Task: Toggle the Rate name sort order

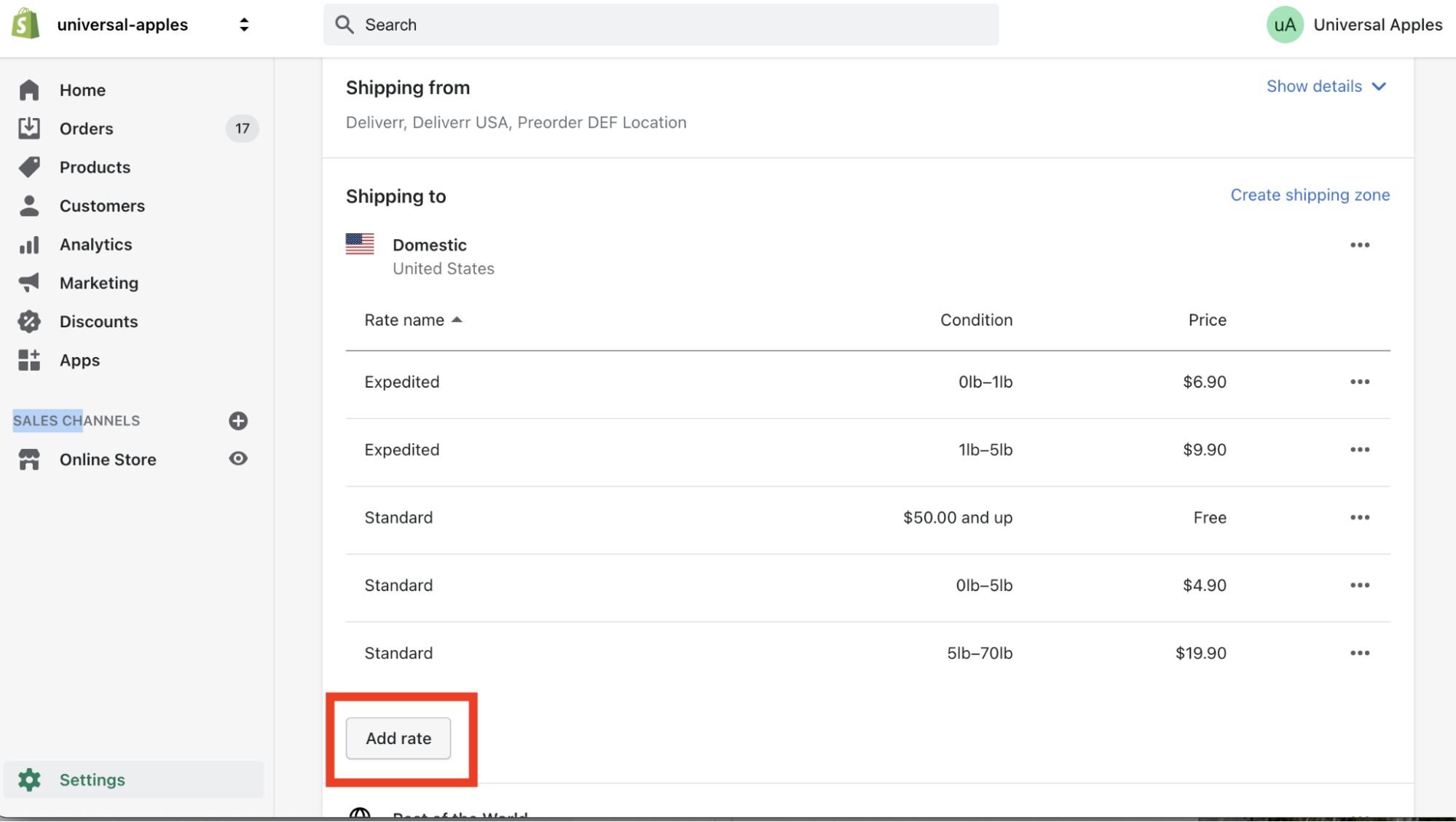Action: point(413,320)
